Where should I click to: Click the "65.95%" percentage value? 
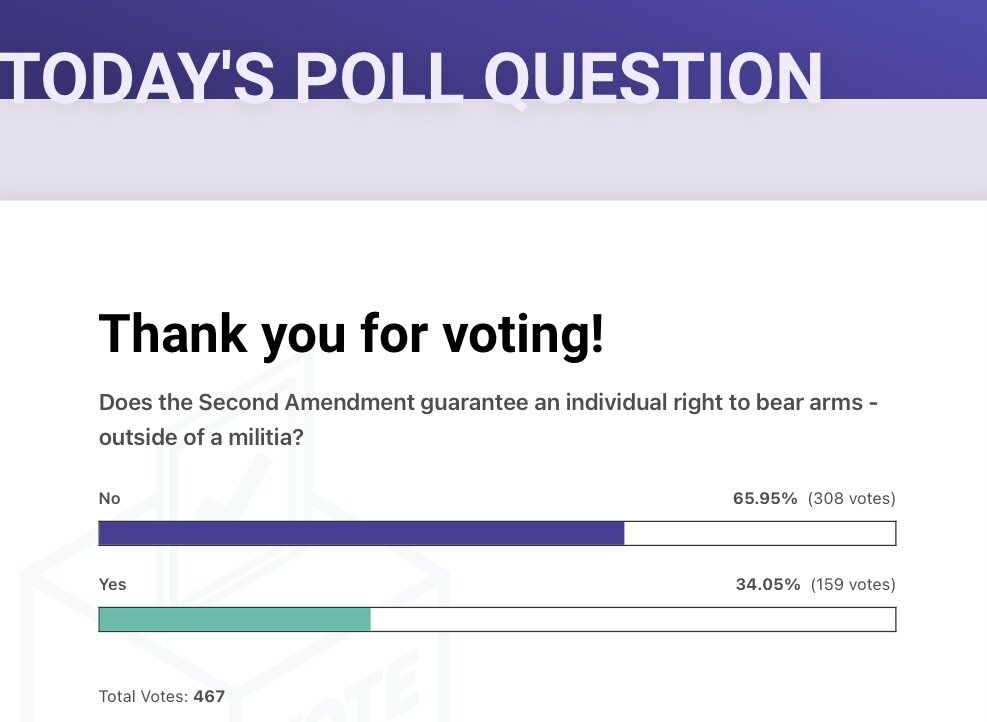click(765, 498)
